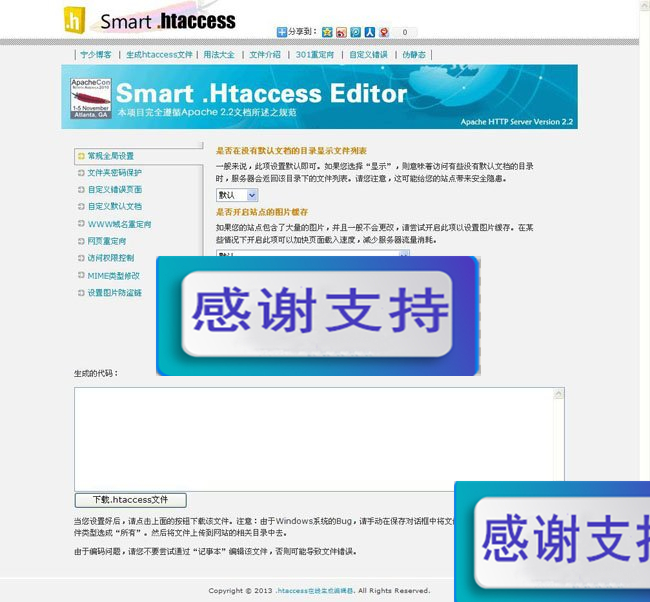650x602 pixels.
Task: Click inside the generated code text area
Action: pyautogui.click(x=319, y=439)
